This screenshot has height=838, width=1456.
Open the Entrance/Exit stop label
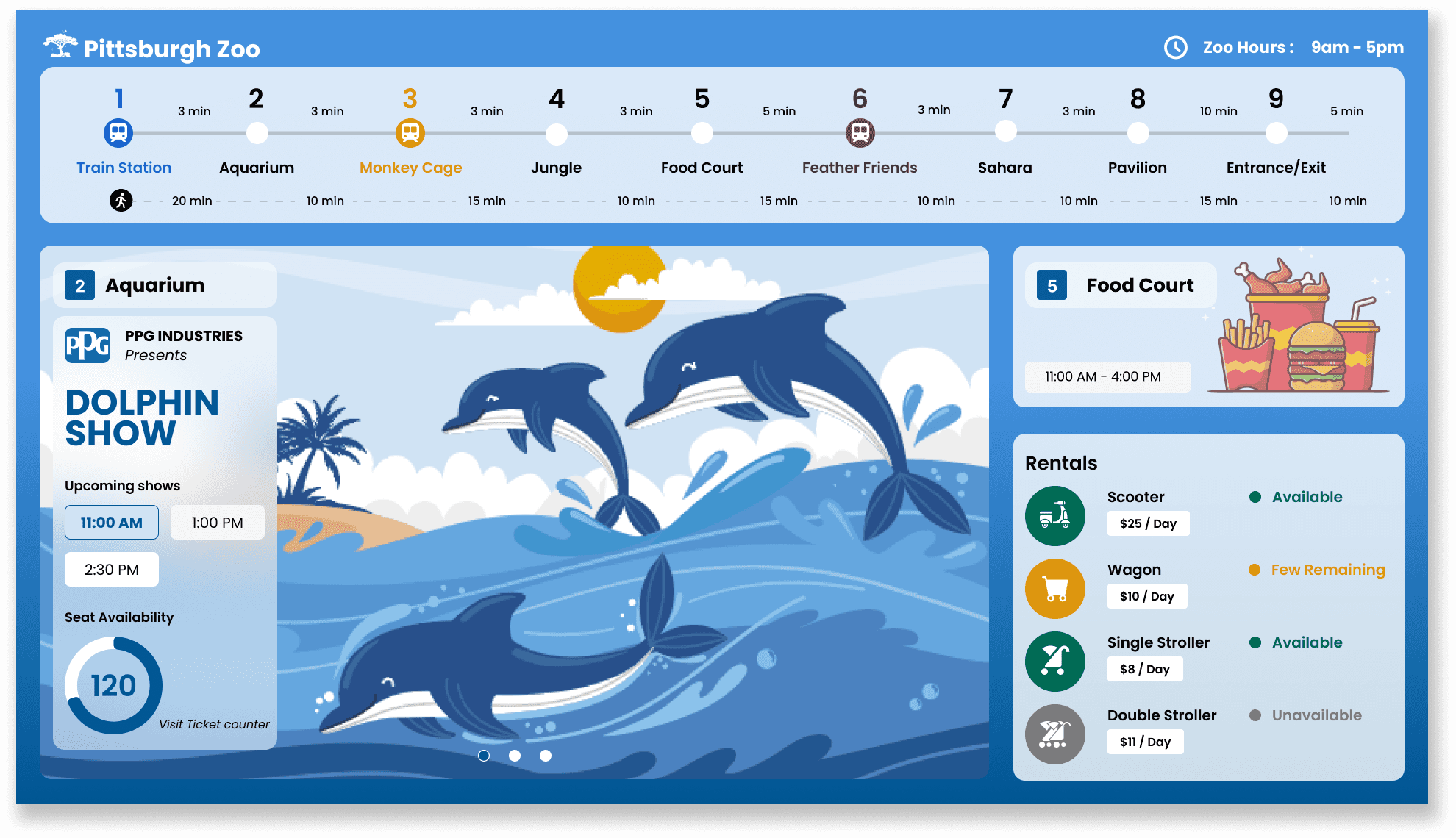1276,168
